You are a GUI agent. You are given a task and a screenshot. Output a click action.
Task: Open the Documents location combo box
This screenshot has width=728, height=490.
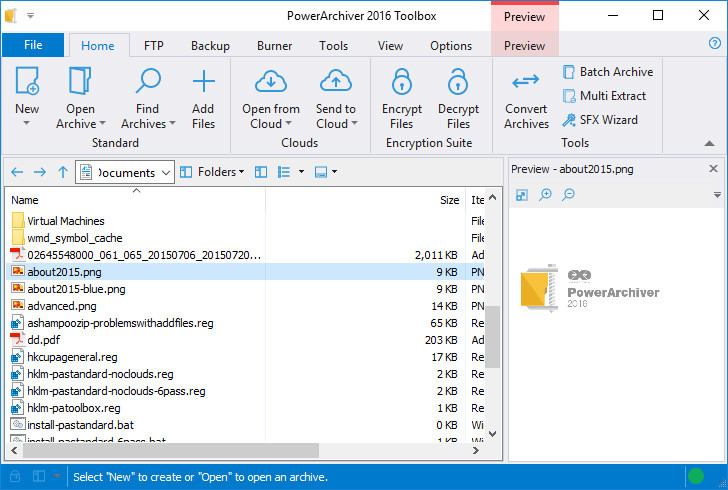point(125,172)
